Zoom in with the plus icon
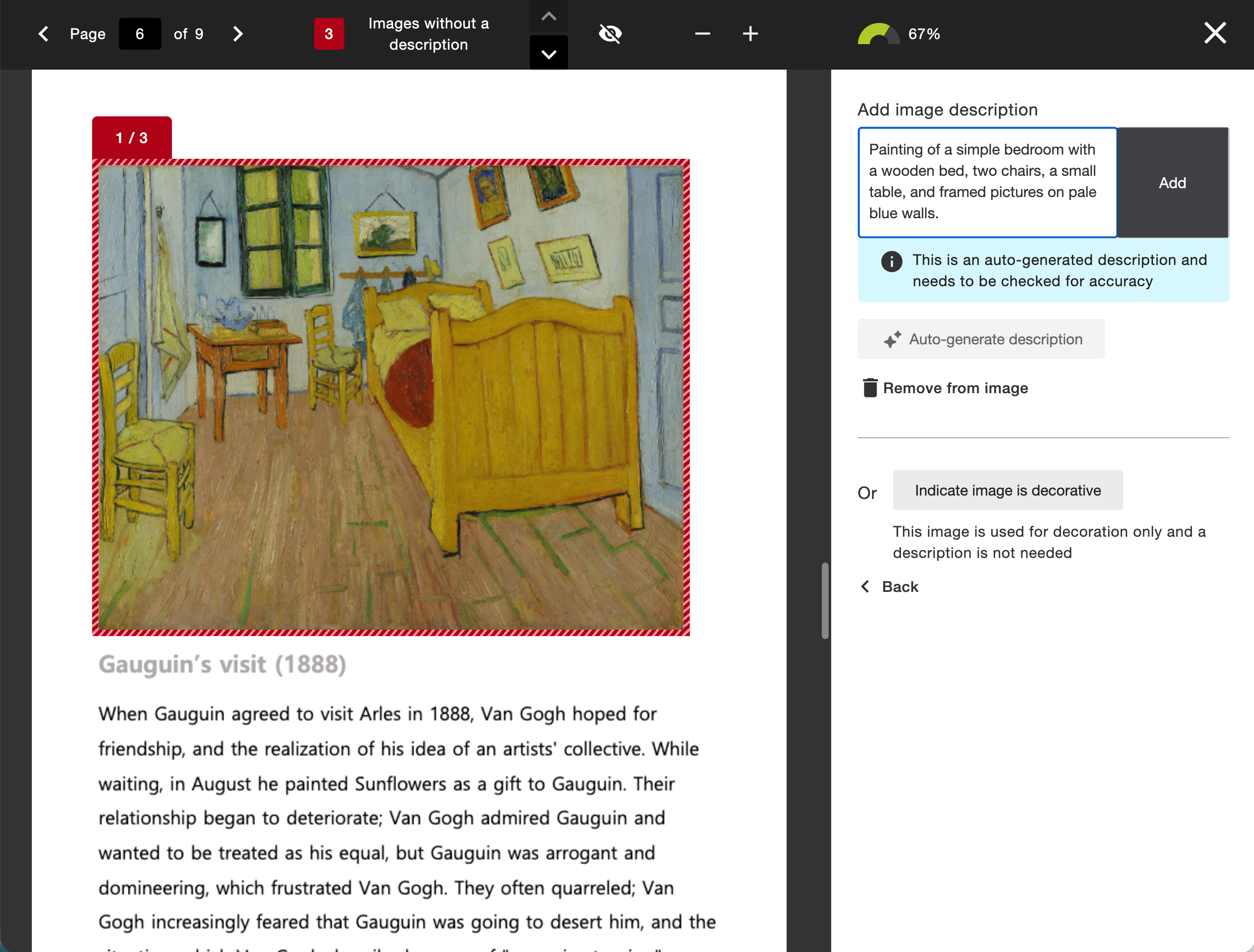Viewport: 1254px width, 952px height. (x=750, y=34)
